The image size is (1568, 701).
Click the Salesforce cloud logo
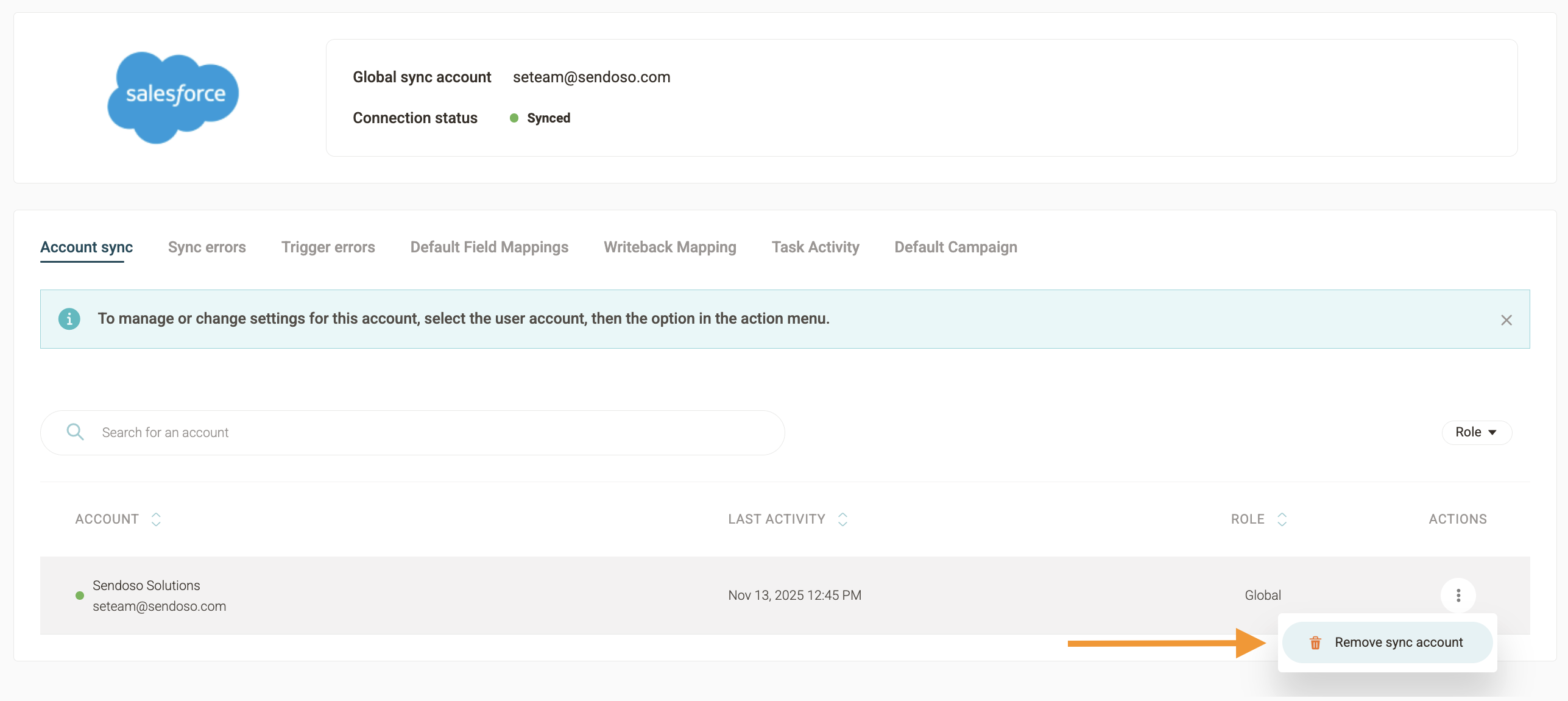[173, 98]
